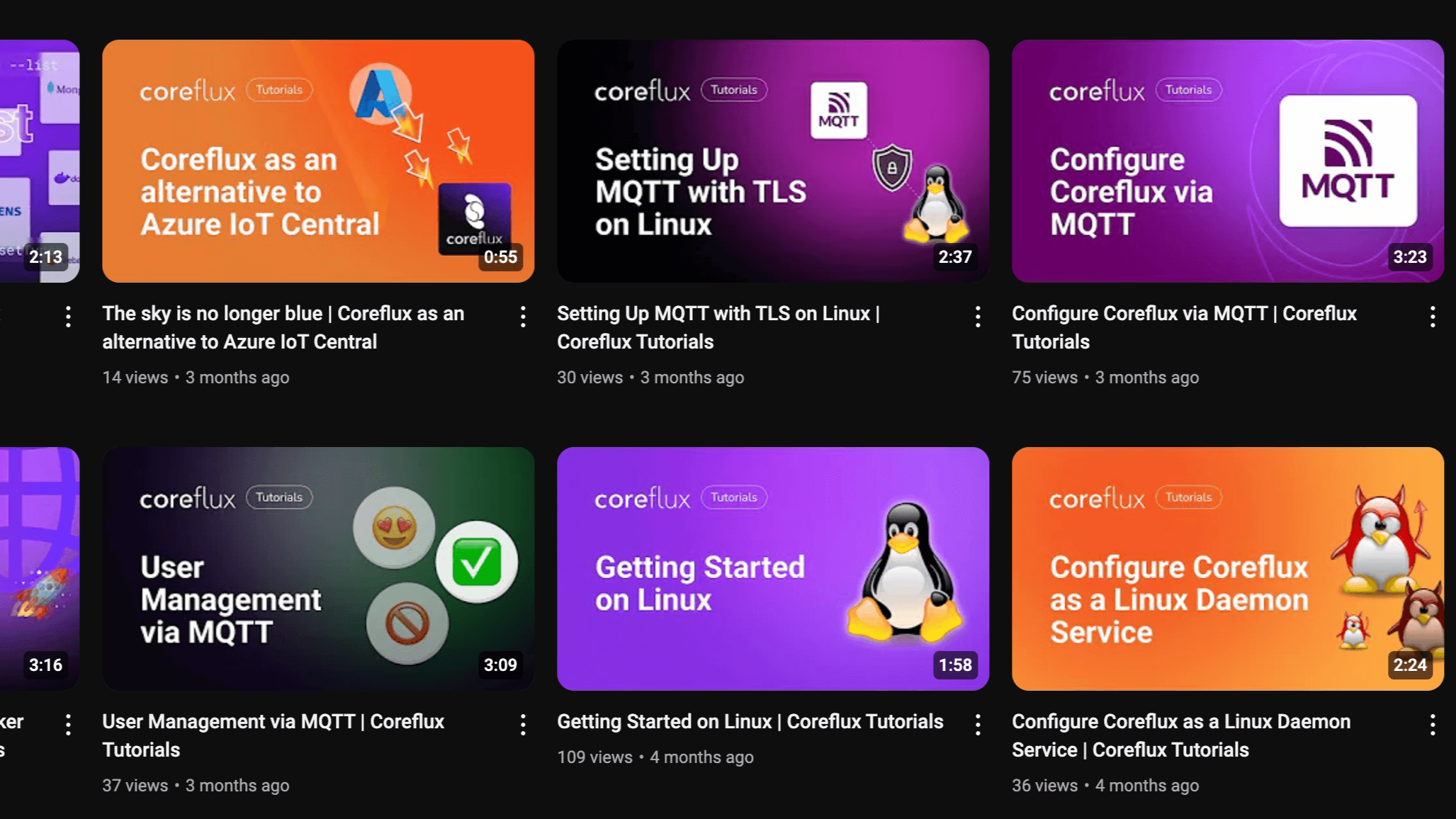Click three-dot menu of partial 3:16 video
1456x819 pixels.
tap(68, 725)
